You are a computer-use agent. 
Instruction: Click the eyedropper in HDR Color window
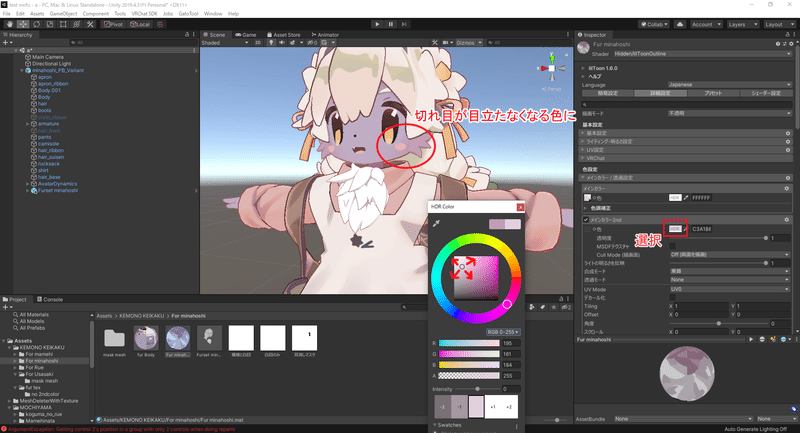pyautogui.click(x=436, y=223)
